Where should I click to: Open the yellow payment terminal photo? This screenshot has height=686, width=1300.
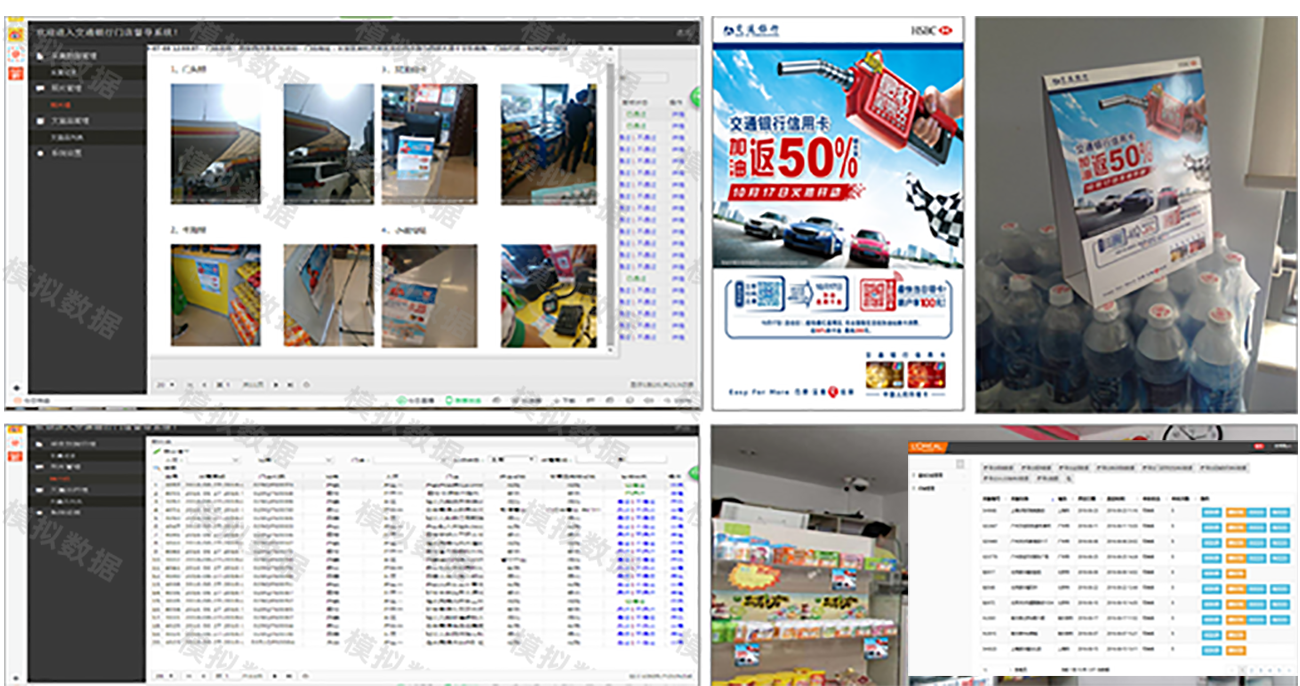pos(548,295)
